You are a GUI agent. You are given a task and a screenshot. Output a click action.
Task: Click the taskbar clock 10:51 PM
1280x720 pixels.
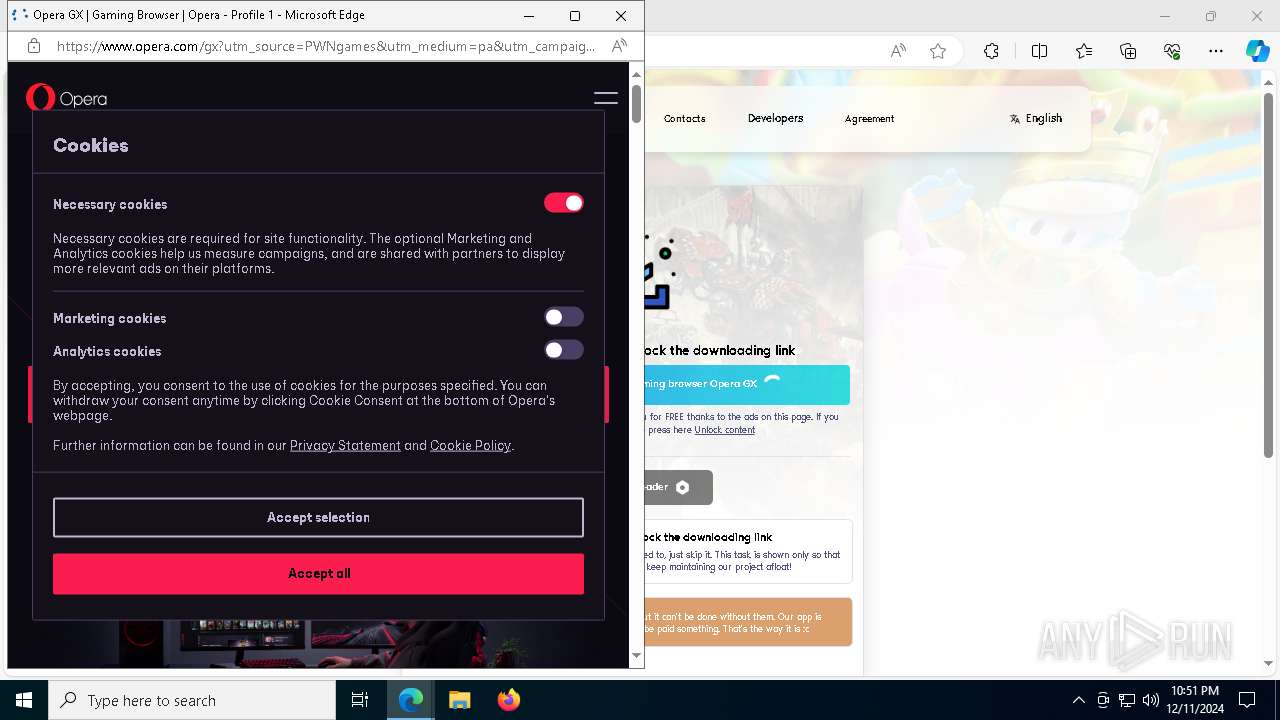pyautogui.click(x=1194, y=691)
